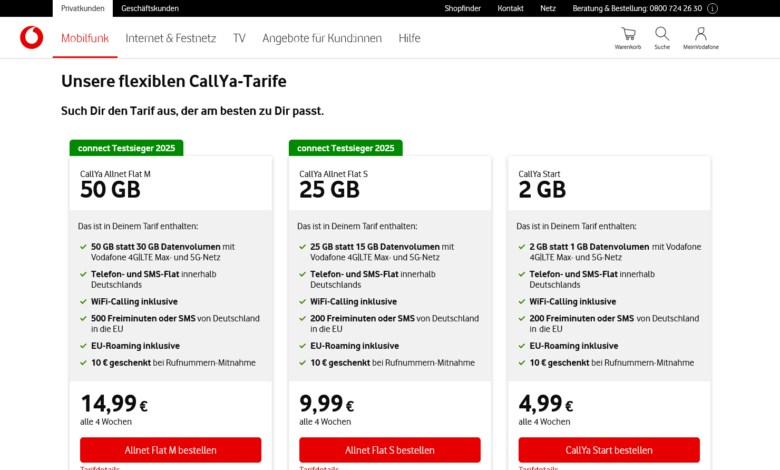Click Allnet Flat M bestellen button
Screen dimensions: 780x470
[171, 450]
